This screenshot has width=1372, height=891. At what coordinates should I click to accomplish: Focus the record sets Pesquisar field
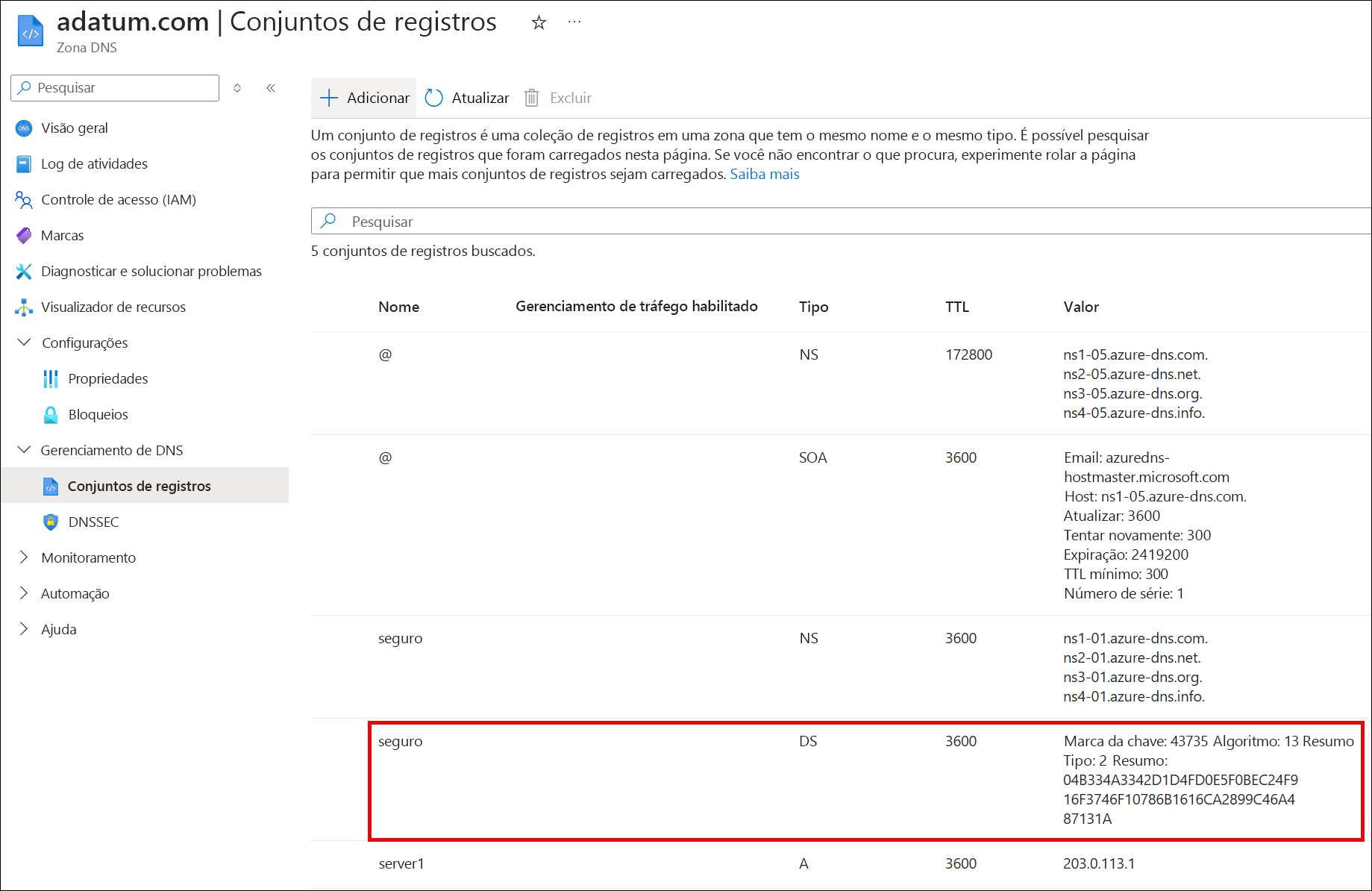(841, 221)
